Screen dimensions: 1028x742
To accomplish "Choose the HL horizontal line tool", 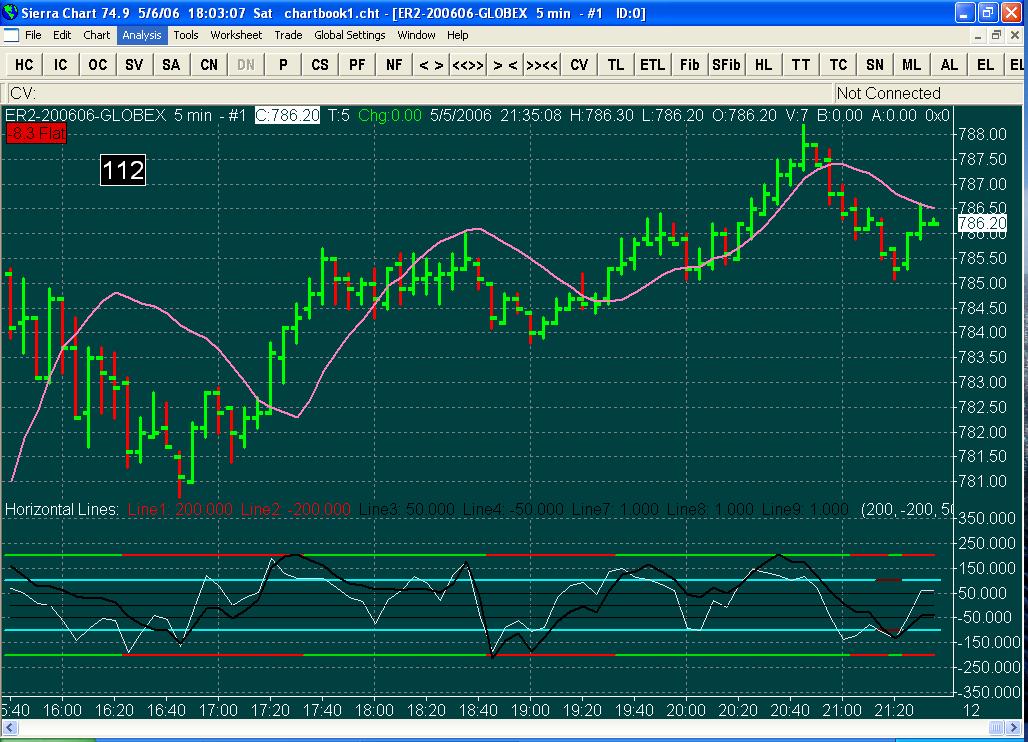I will pyautogui.click(x=763, y=65).
